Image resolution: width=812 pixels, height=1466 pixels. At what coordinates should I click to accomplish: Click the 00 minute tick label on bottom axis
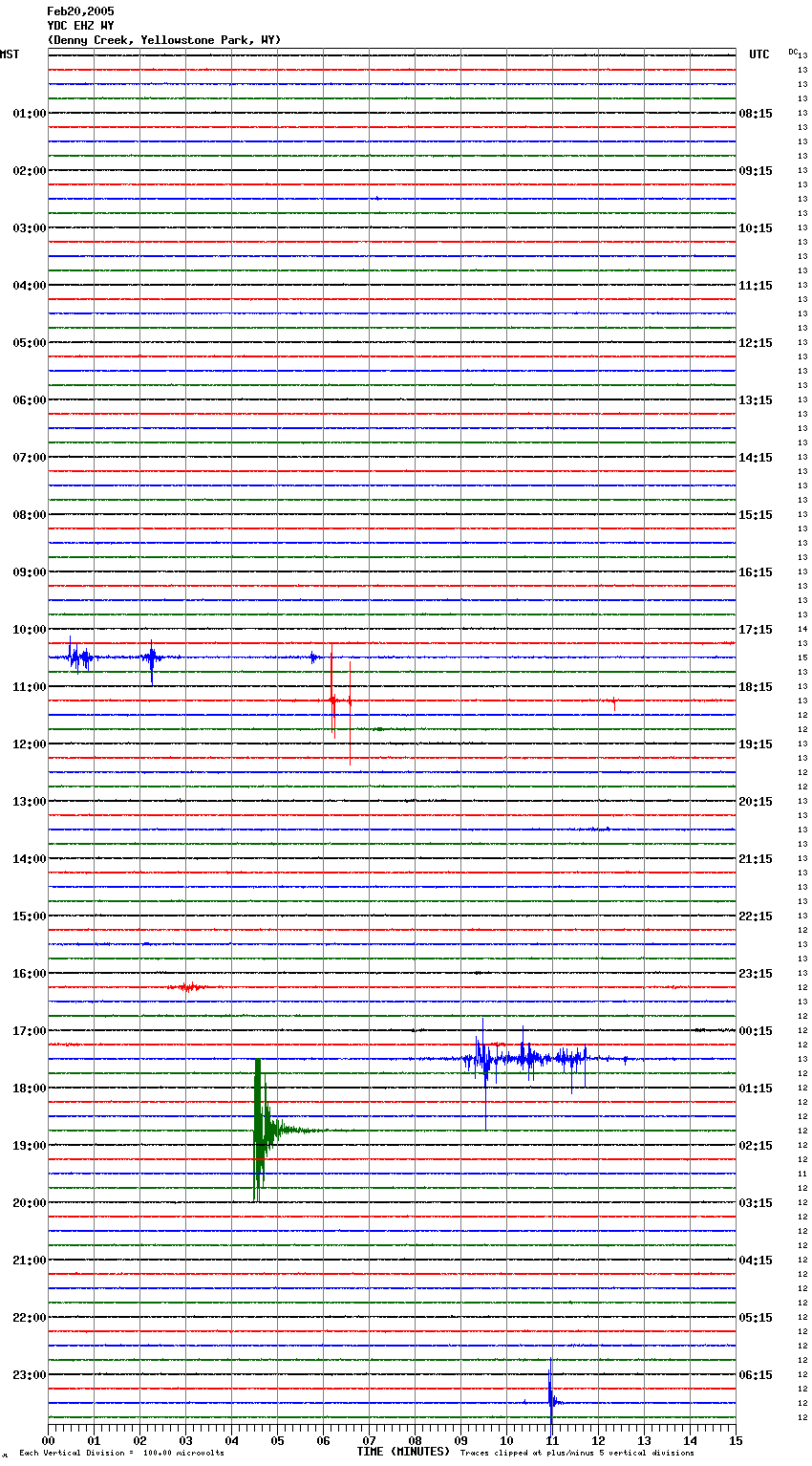48,1440
